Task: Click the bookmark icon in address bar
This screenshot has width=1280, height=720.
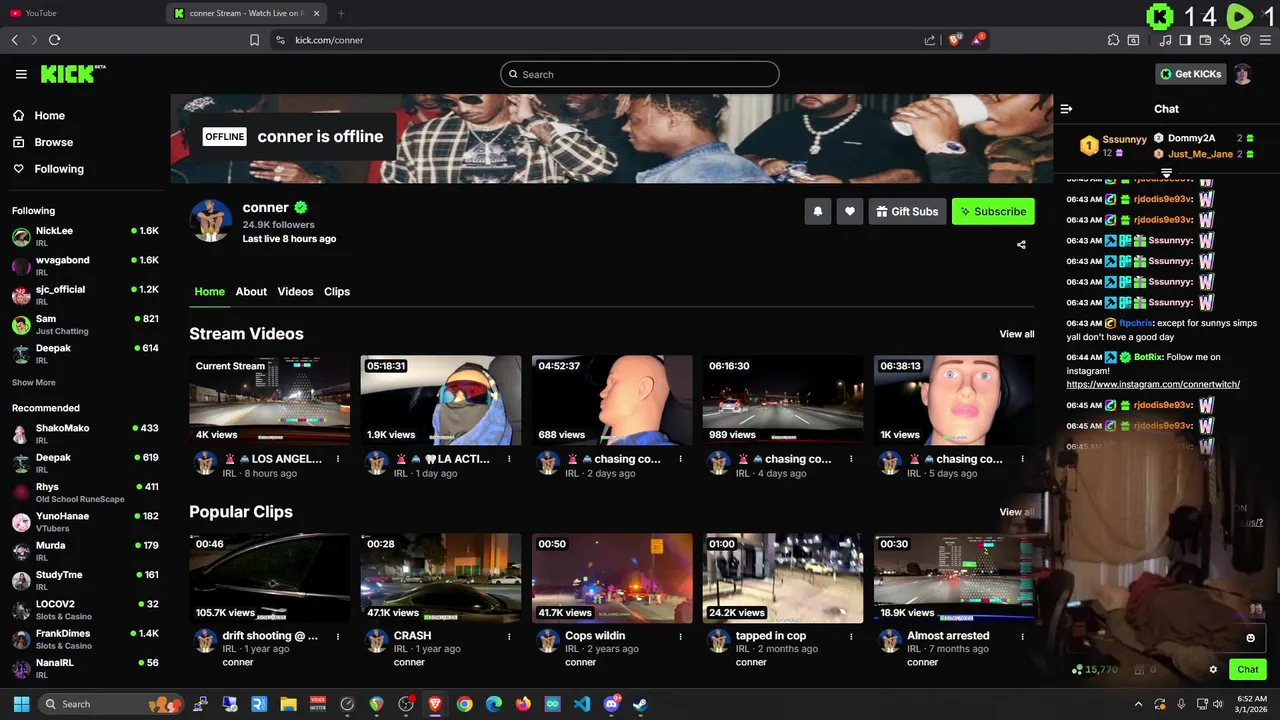Action: [x=254, y=40]
